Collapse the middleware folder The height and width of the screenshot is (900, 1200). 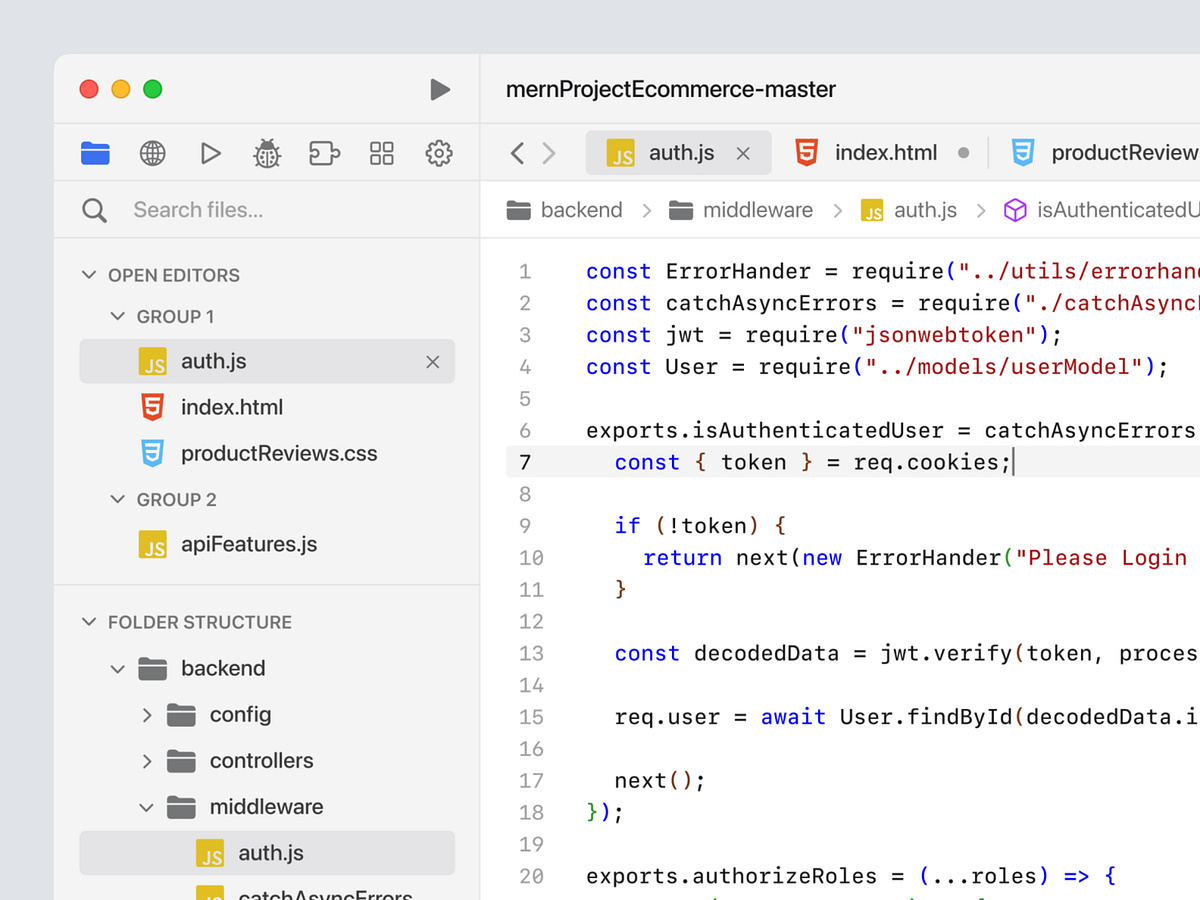click(x=146, y=807)
